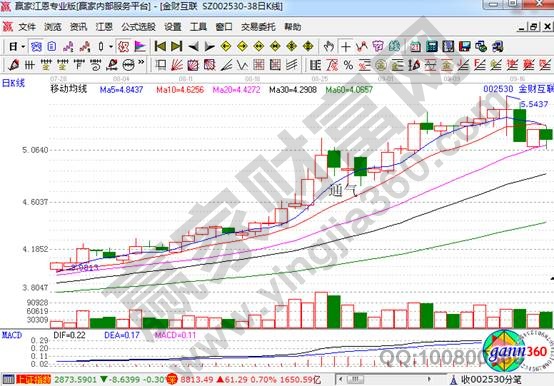Enable the crosshair cursor tool

pos(346,46)
